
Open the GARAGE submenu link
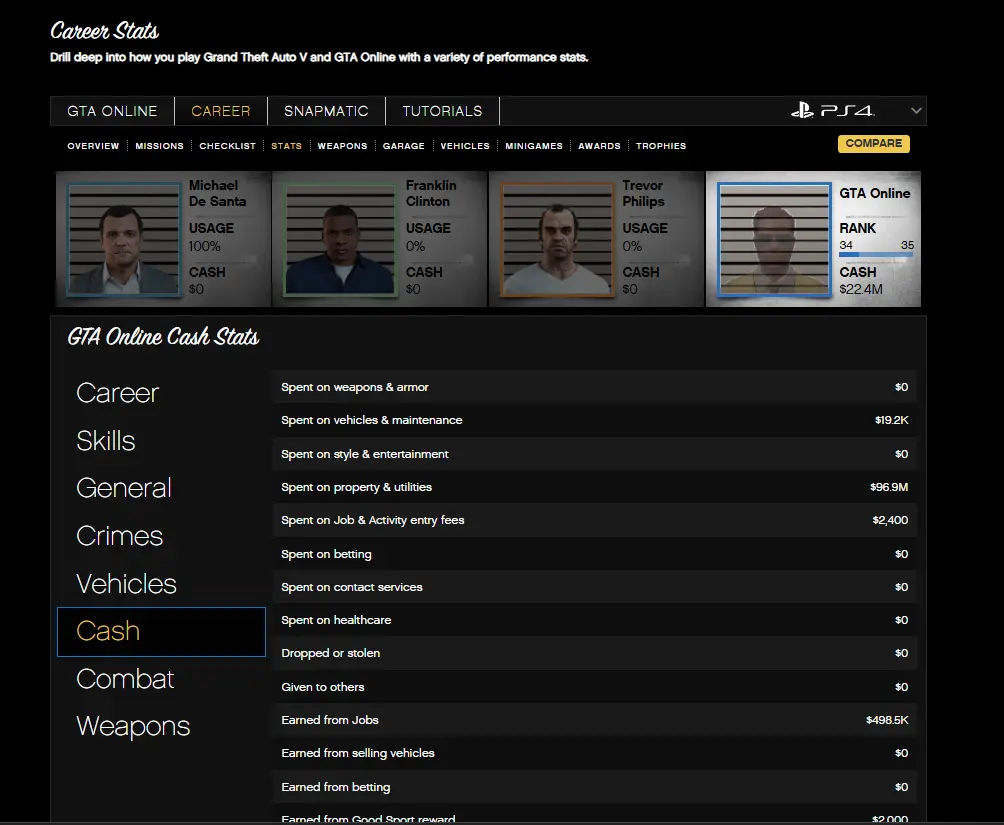click(x=403, y=146)
